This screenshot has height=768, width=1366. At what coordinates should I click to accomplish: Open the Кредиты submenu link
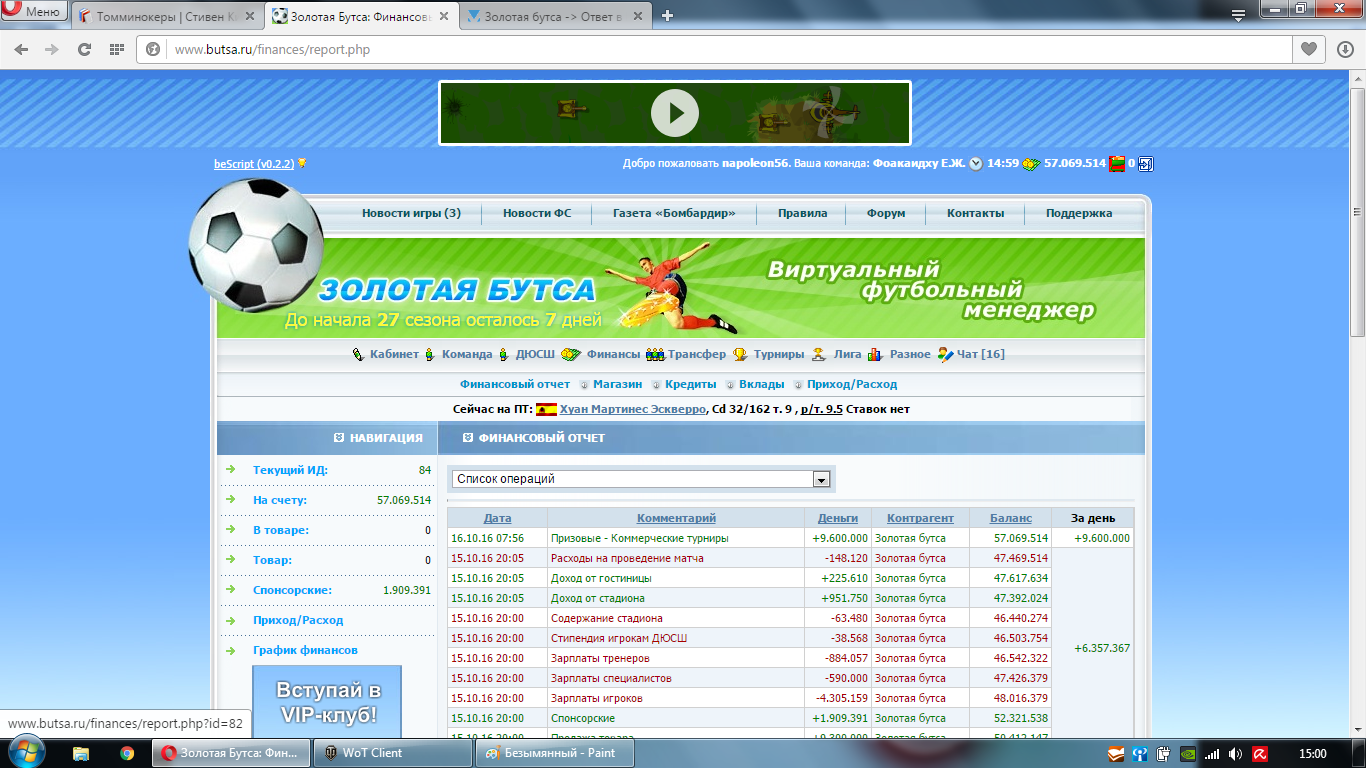click(691, 384)
